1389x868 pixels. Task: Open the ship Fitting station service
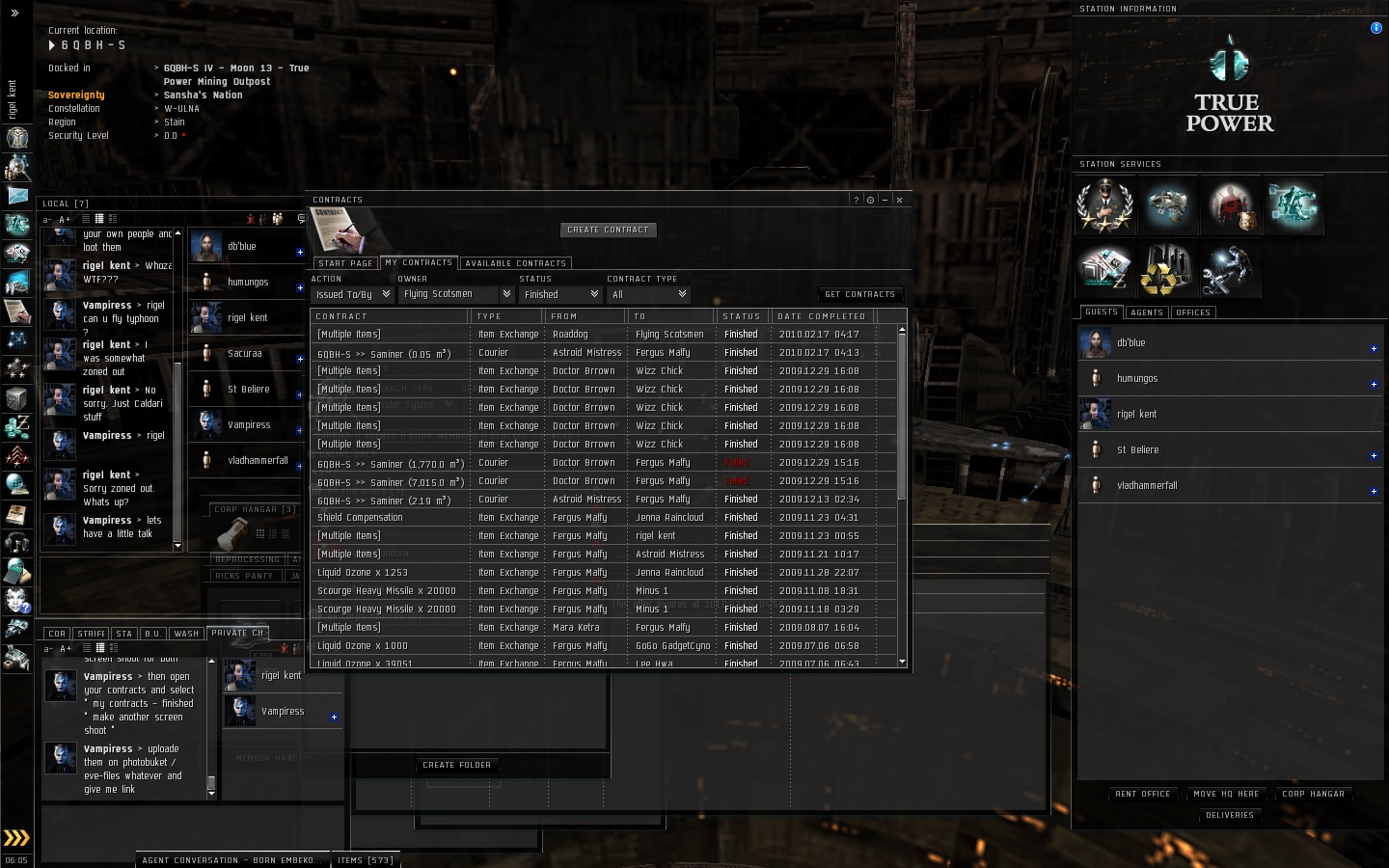[x=1168, y=205]
